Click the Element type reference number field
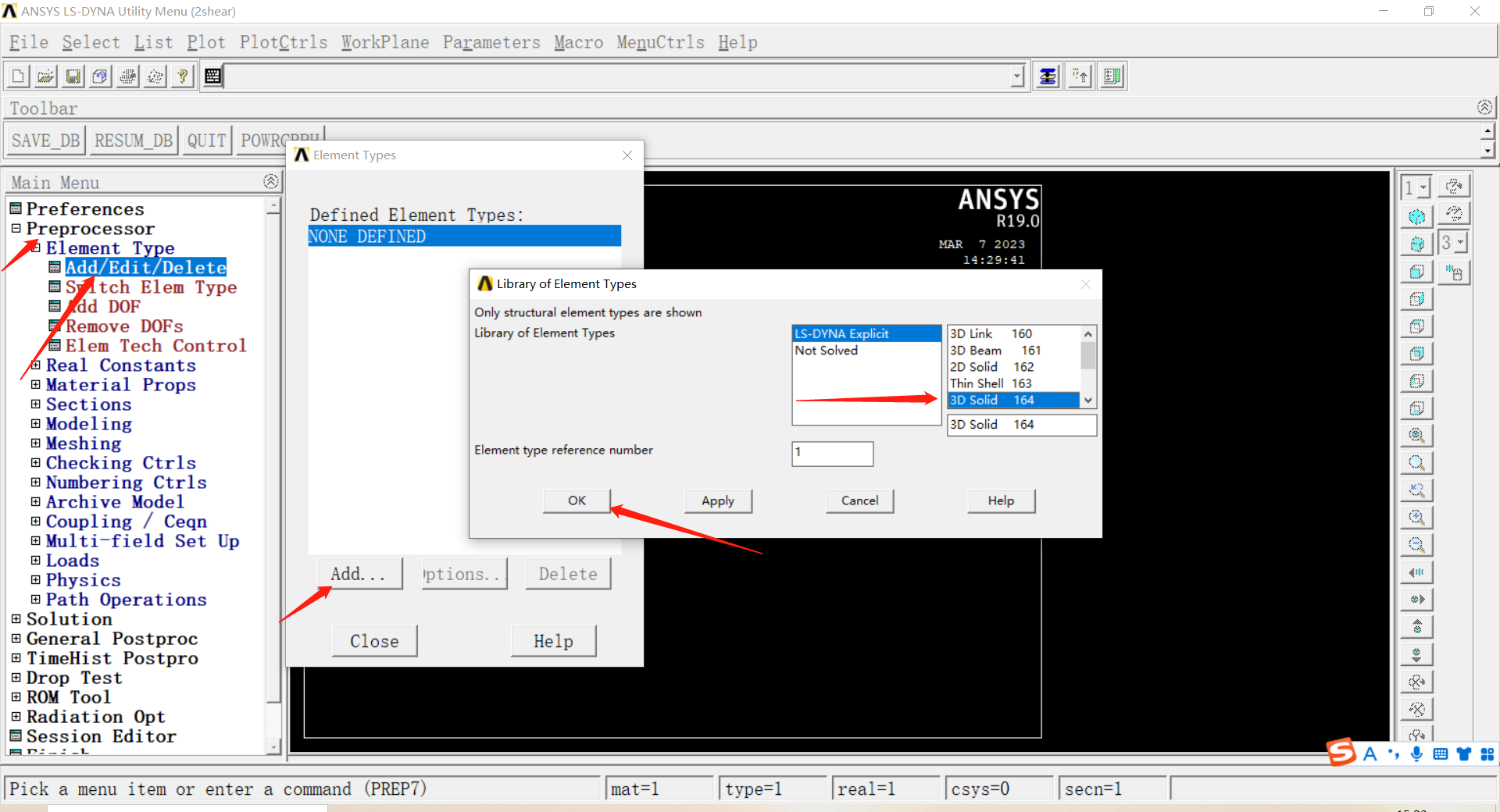1500x812 pixels. pyautogui.click(x=832, y=454)
